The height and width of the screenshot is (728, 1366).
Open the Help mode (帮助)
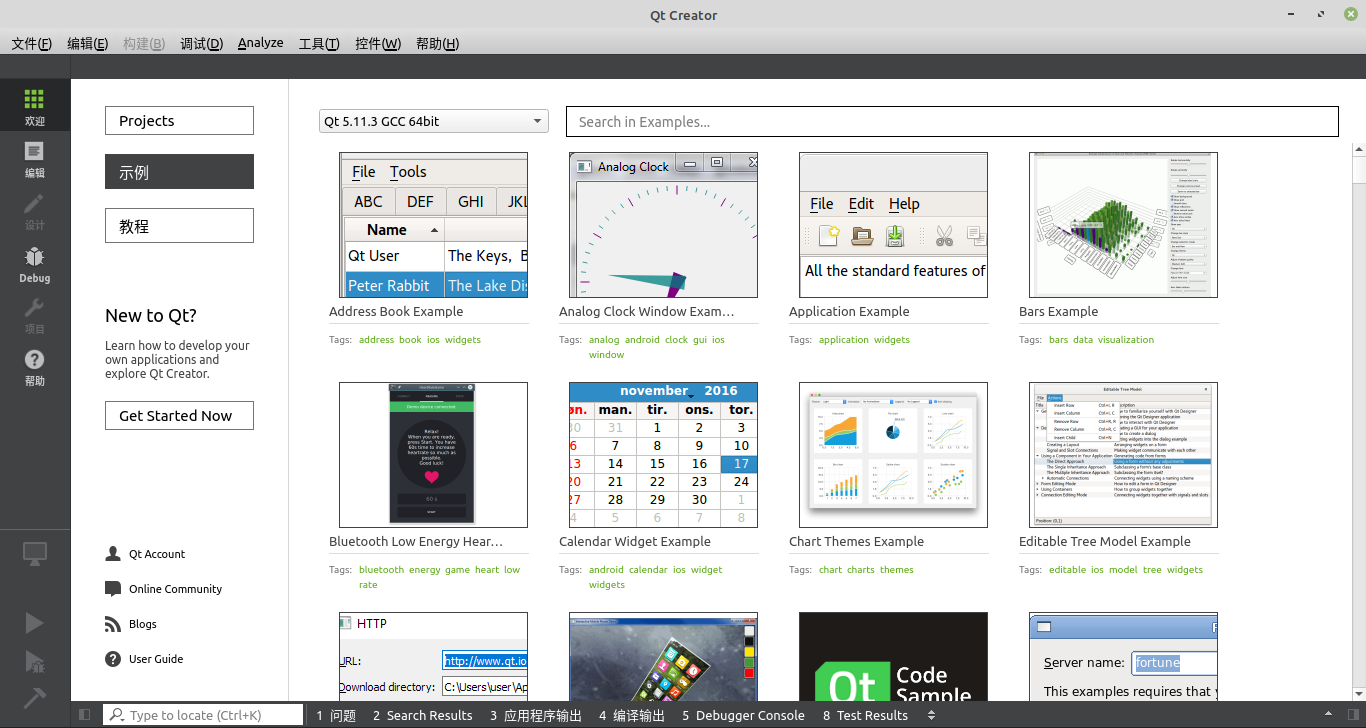coord(35,368)
